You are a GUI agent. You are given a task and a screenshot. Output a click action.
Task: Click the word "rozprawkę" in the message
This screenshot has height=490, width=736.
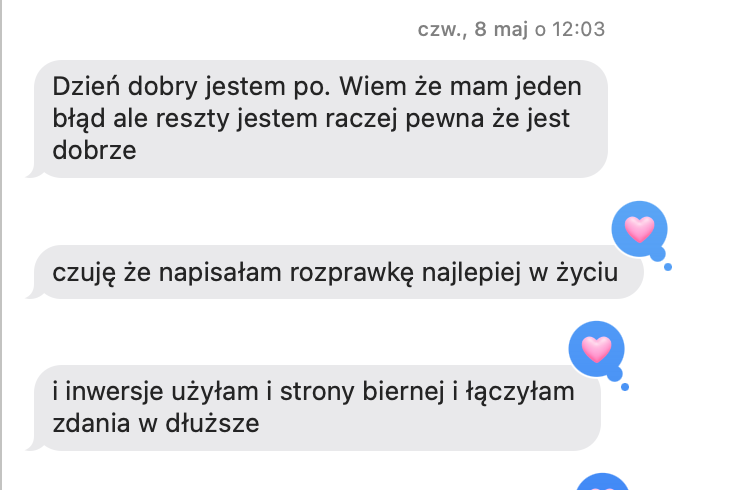[x=352, y=273]
